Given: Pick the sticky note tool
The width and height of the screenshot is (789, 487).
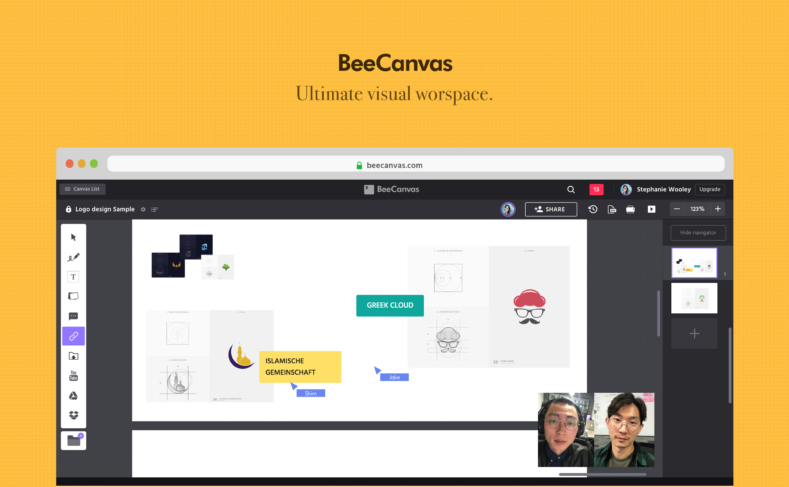Looking at the screenshot, I should [x=73, y=296].
